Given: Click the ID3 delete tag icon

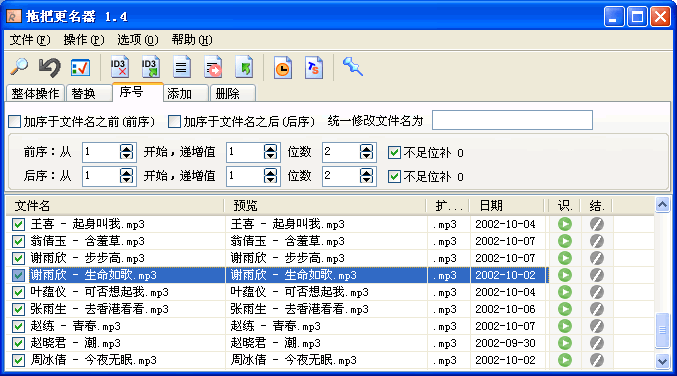Looking at the screenshot, I should coord(120,67).
